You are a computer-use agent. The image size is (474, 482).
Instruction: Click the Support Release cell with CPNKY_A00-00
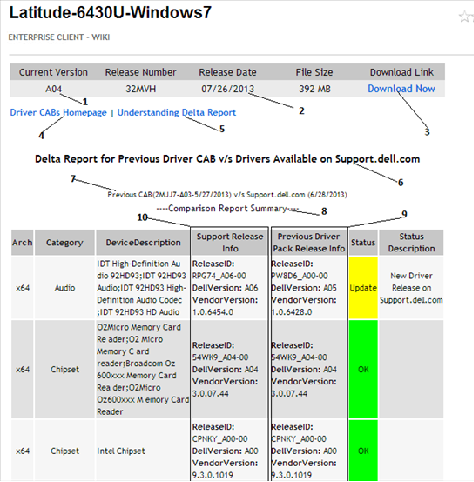click(230, 451)
